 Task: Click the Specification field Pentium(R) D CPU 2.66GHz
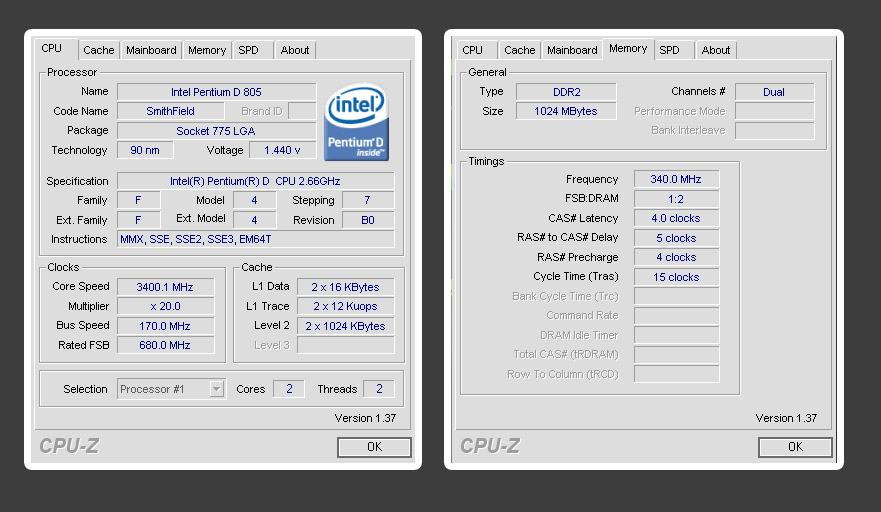tap(256, 181)
